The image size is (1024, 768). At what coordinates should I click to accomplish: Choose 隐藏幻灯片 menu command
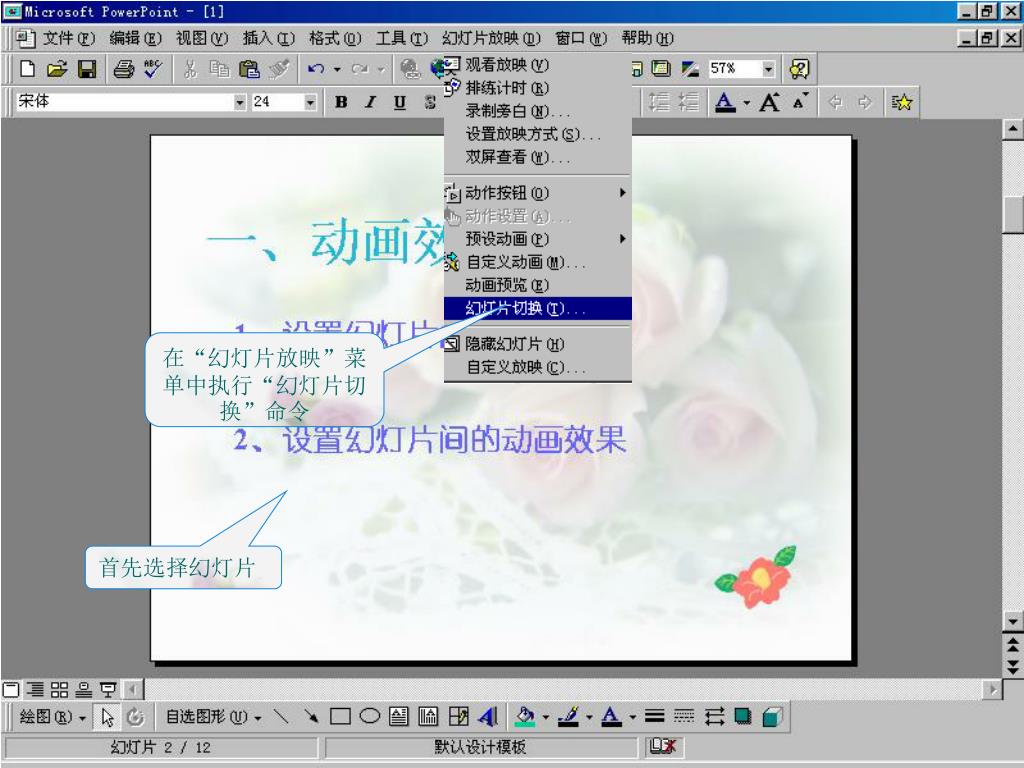click(x=537, y=344)
